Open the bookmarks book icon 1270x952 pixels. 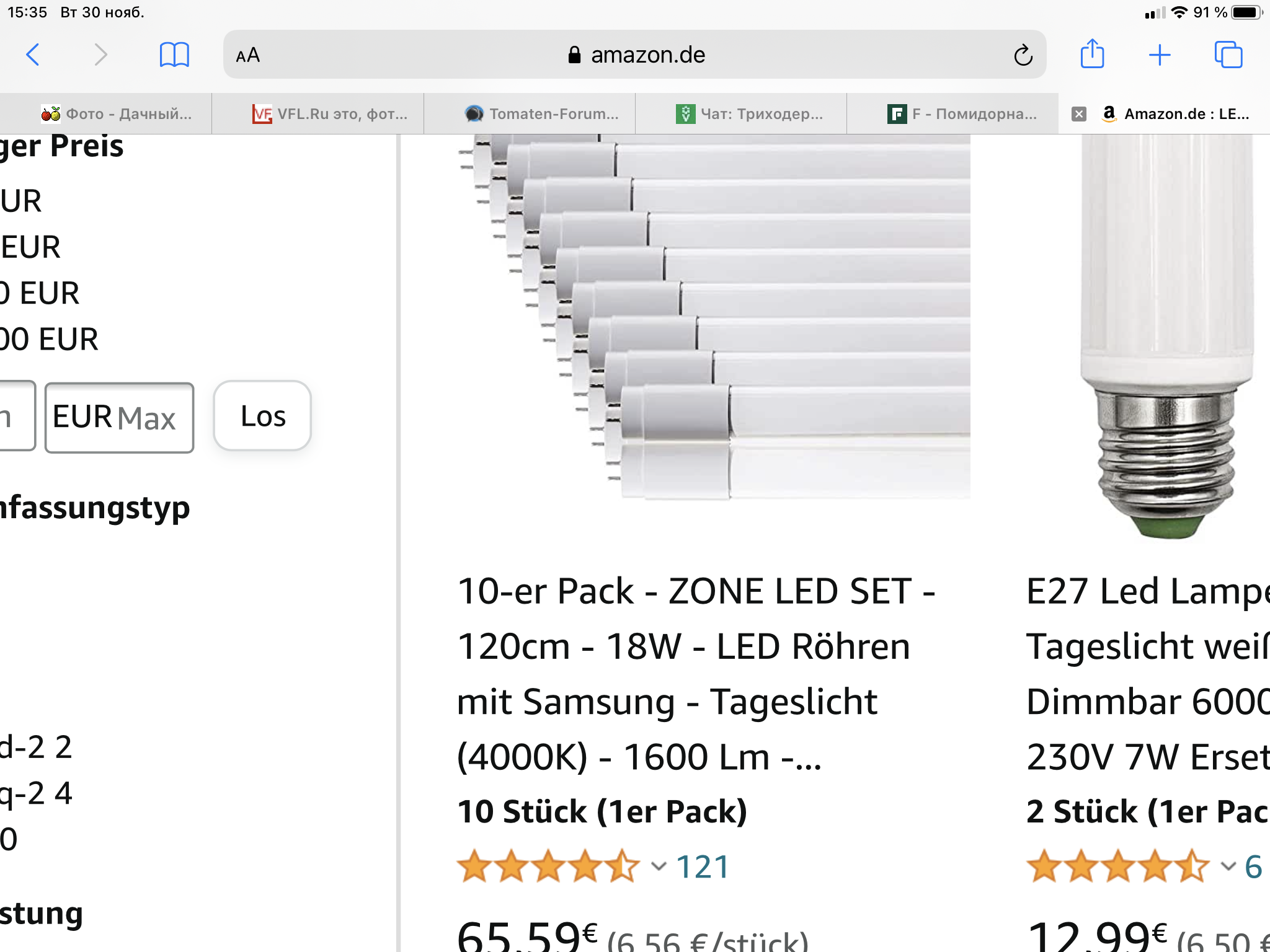pyautogui.click(x=174, y=55)
